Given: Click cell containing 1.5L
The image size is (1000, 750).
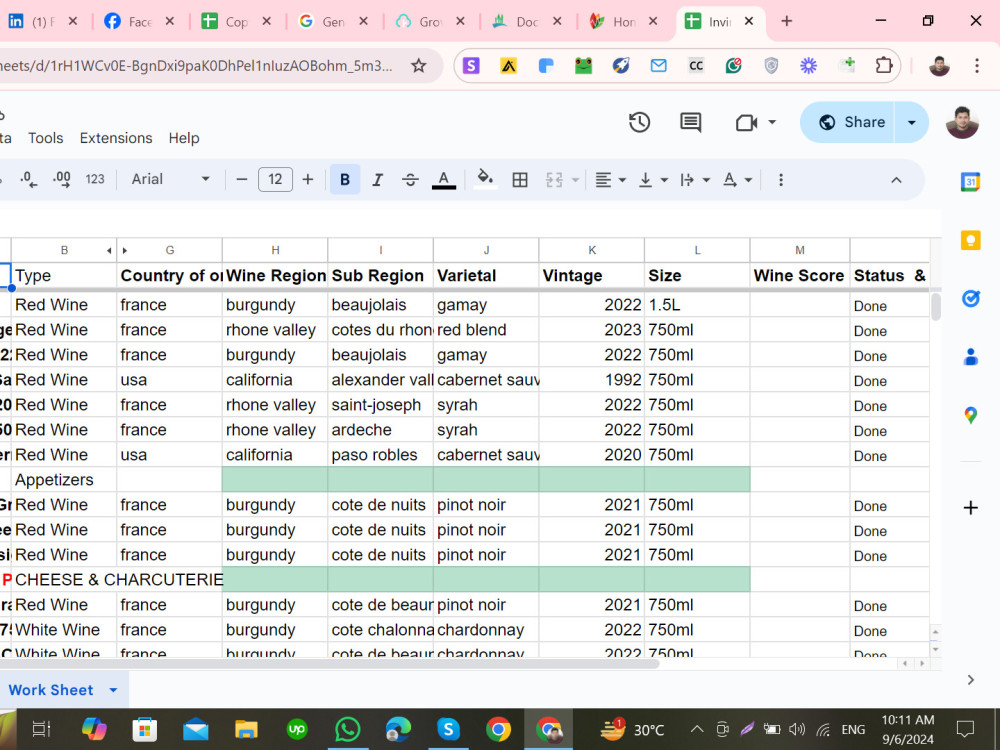Looking at the screenshot, I should [696, 305].
